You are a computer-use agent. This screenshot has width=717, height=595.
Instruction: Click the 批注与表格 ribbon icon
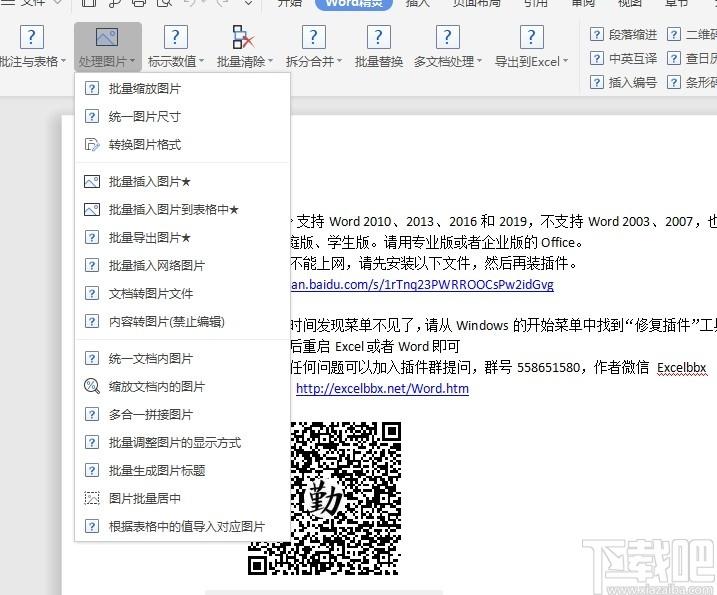click(x=32, y=37)
